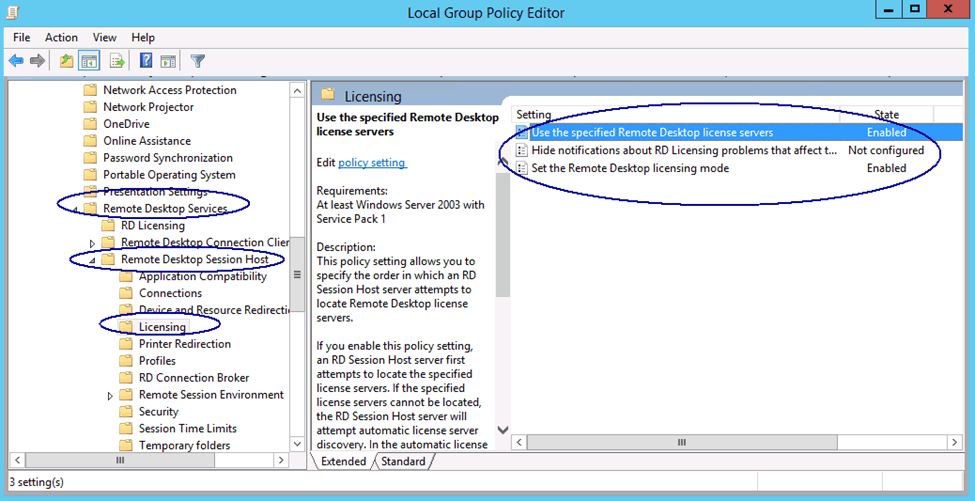Screen dimensions: 975x501
Task: Click the Enabled state of Set licensing mode
Action: (x=887, y=168)
